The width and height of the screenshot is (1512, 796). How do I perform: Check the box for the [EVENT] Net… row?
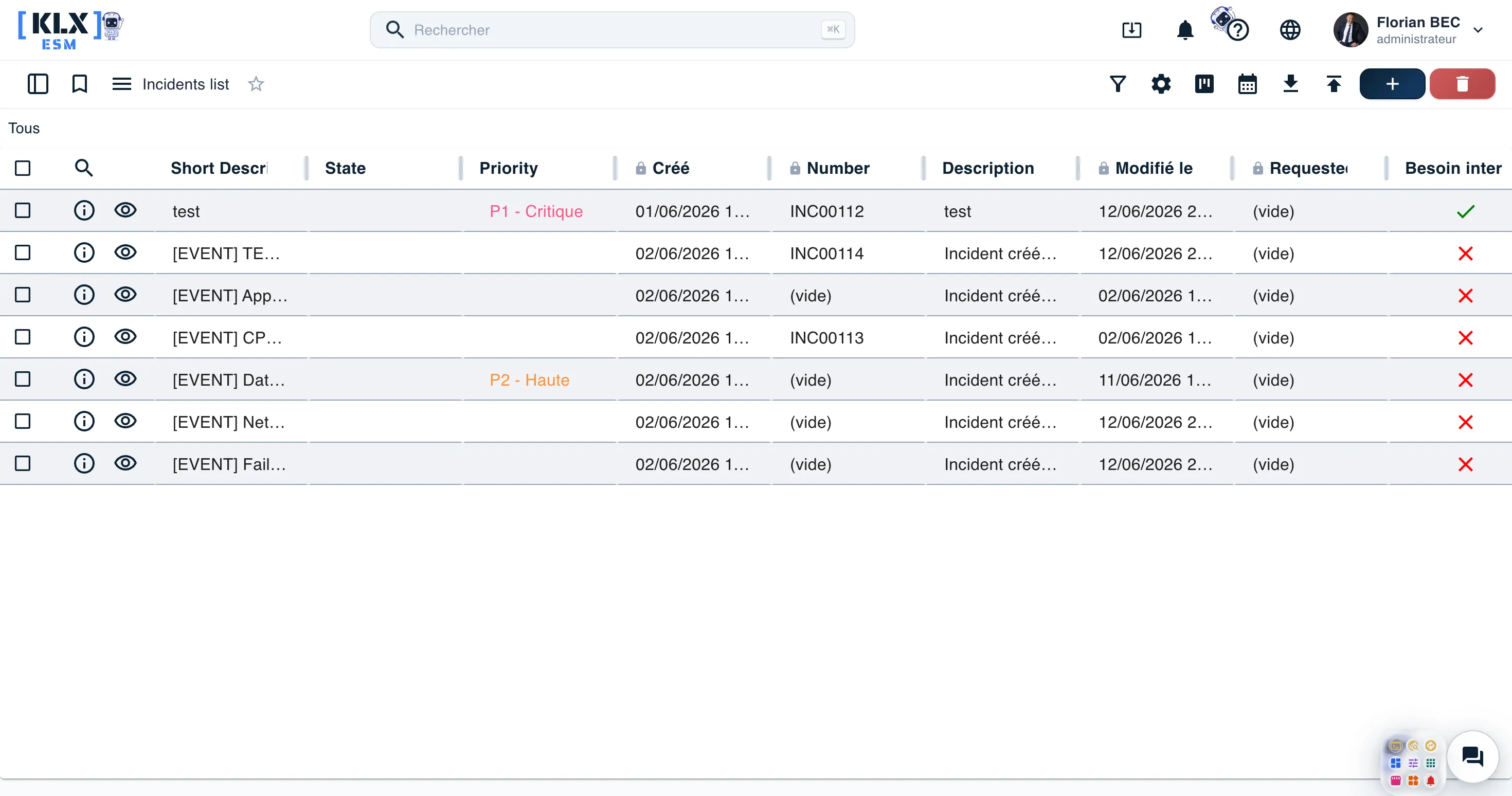22,422
